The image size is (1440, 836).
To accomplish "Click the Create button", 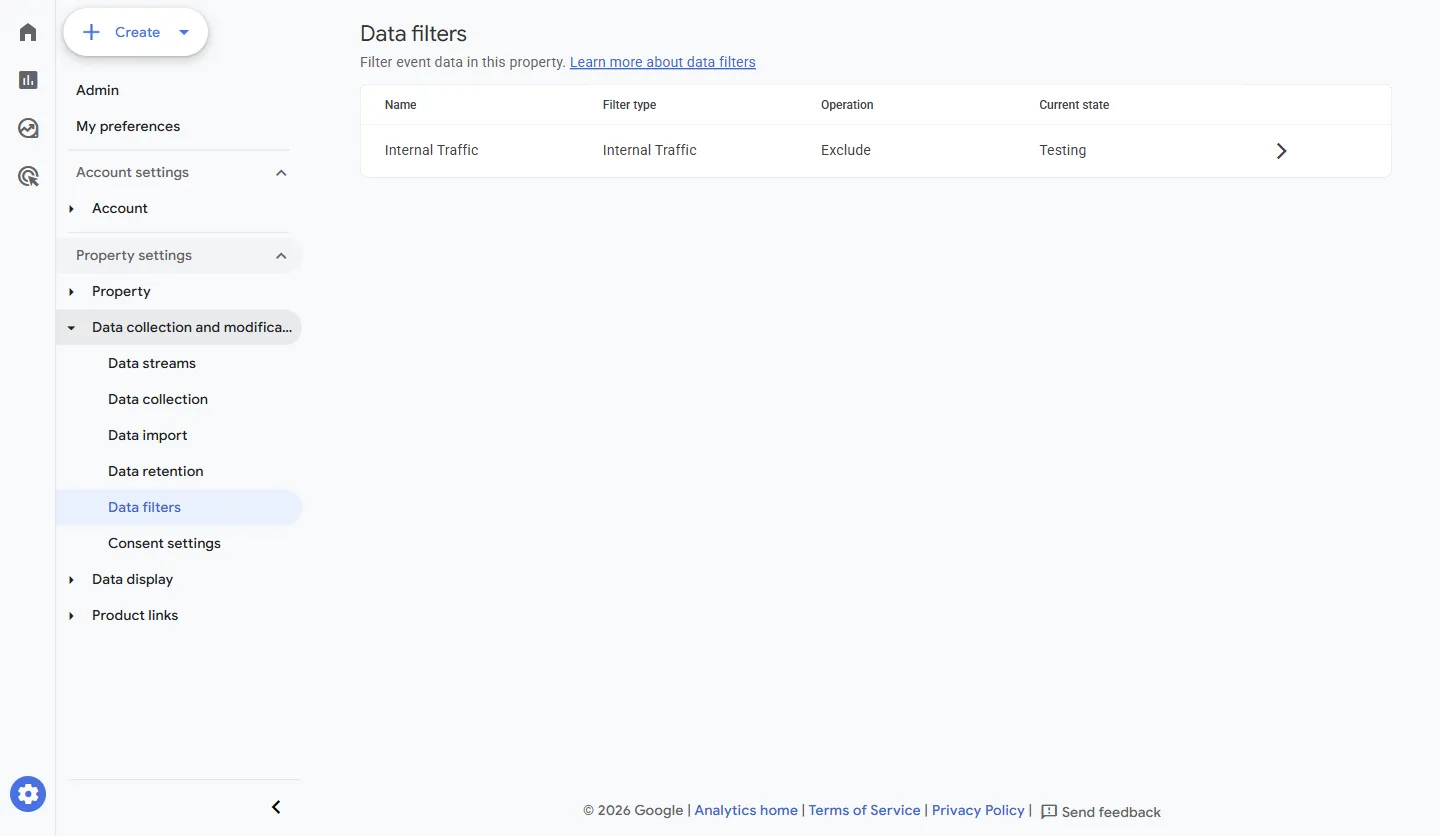I will 136,32.
